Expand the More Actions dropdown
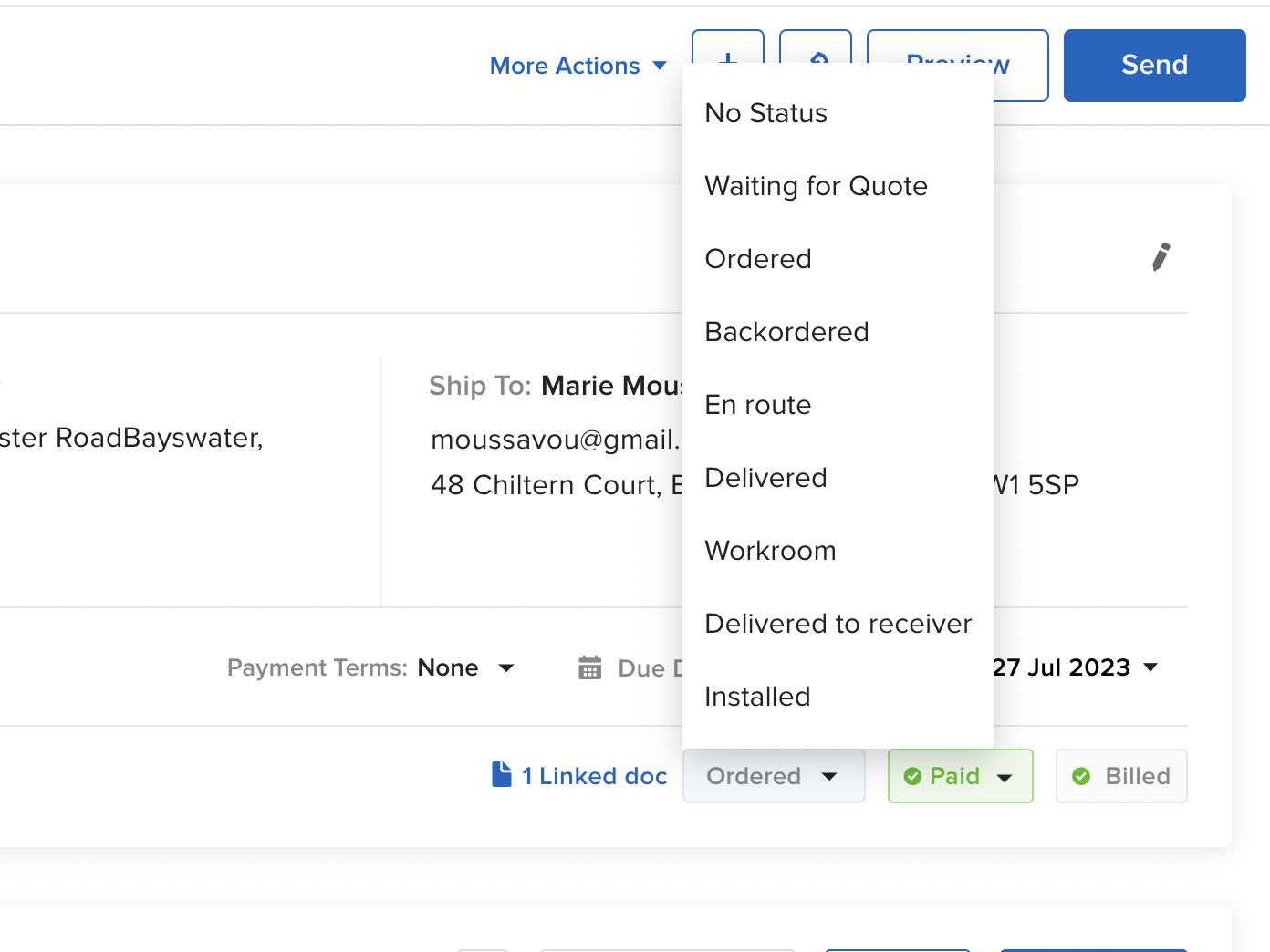Screen dimensions: 1270x952 coord(578,66)
